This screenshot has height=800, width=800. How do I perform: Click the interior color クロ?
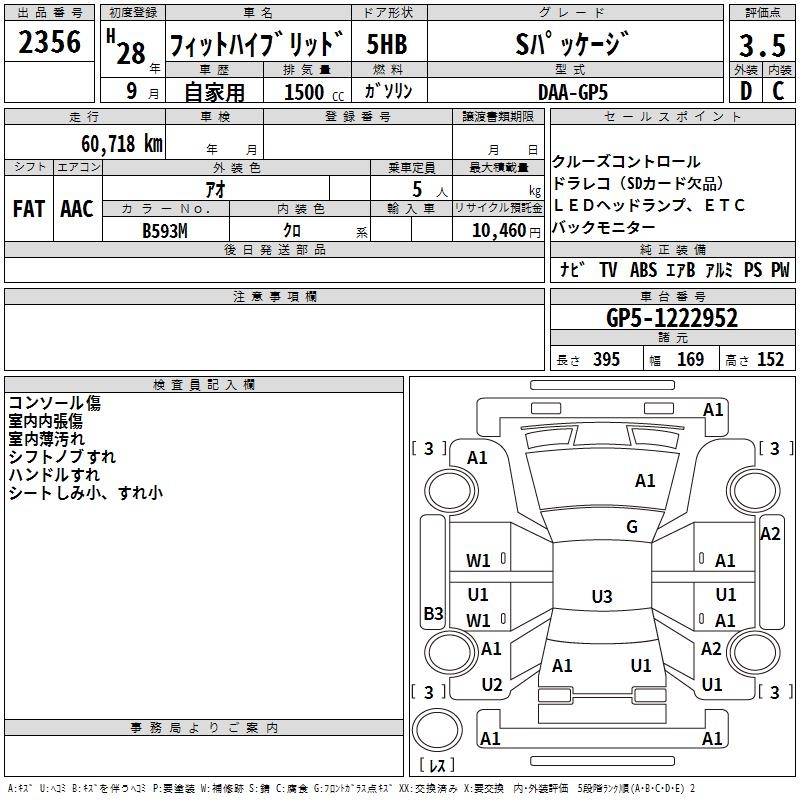[292, 231]
